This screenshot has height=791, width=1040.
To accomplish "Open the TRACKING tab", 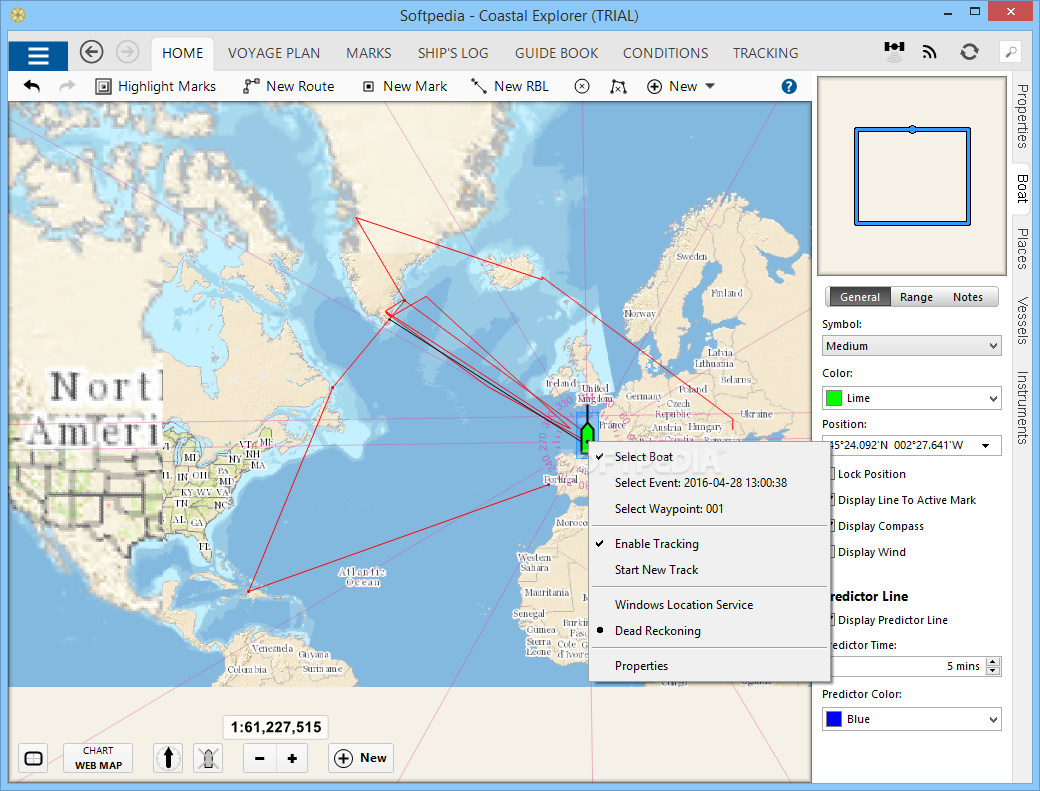I will pos(765,53).
